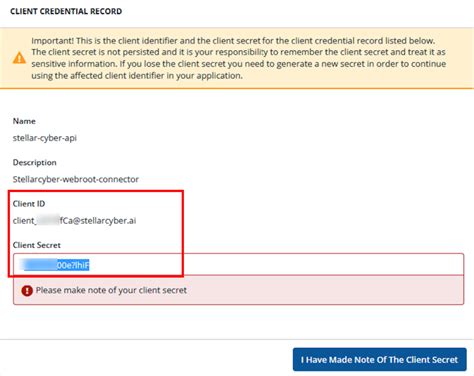The width and height of the screenshot is (474, 376).
Task: Click the Client ID label
Action: point(29,204)
